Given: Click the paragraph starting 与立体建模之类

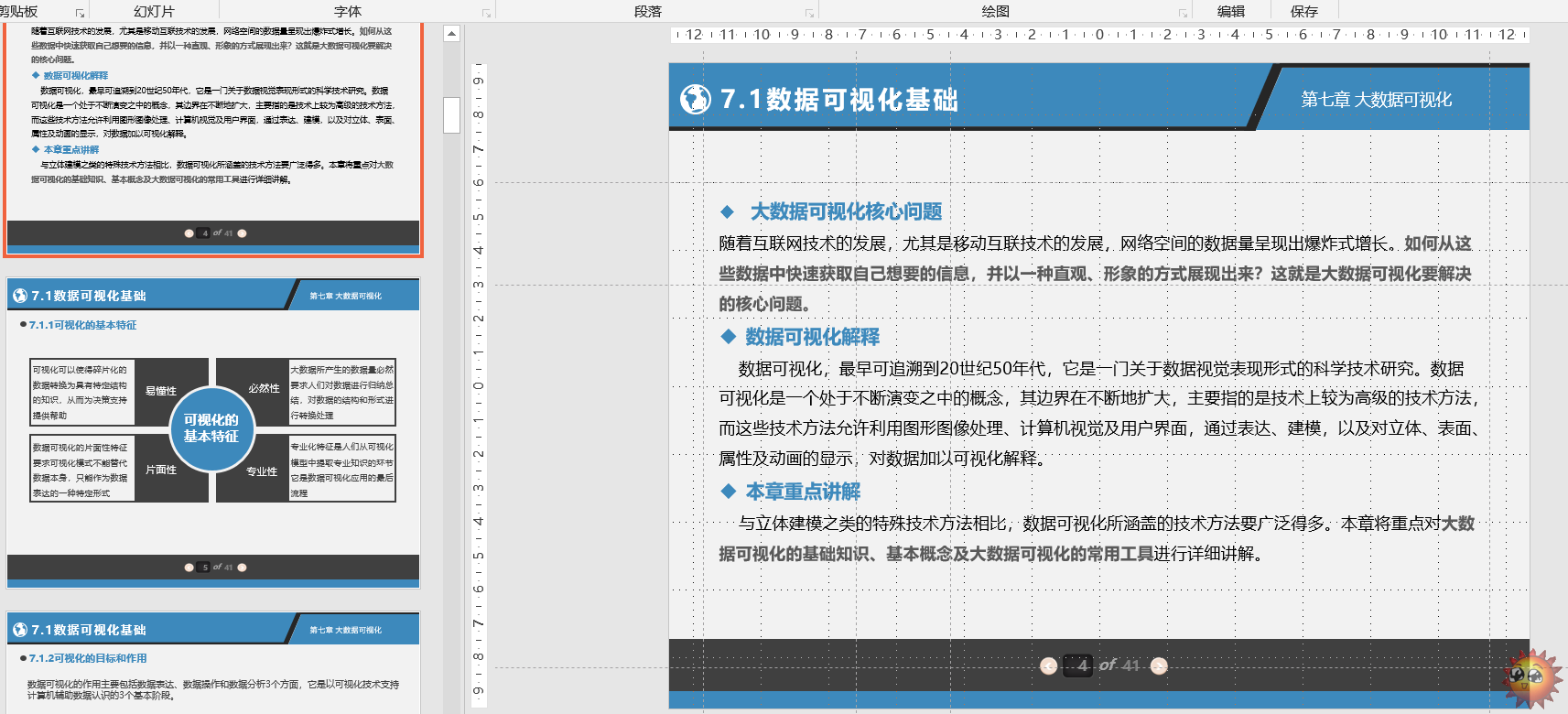Looking at the screenshot, I should click(1097, 538).
